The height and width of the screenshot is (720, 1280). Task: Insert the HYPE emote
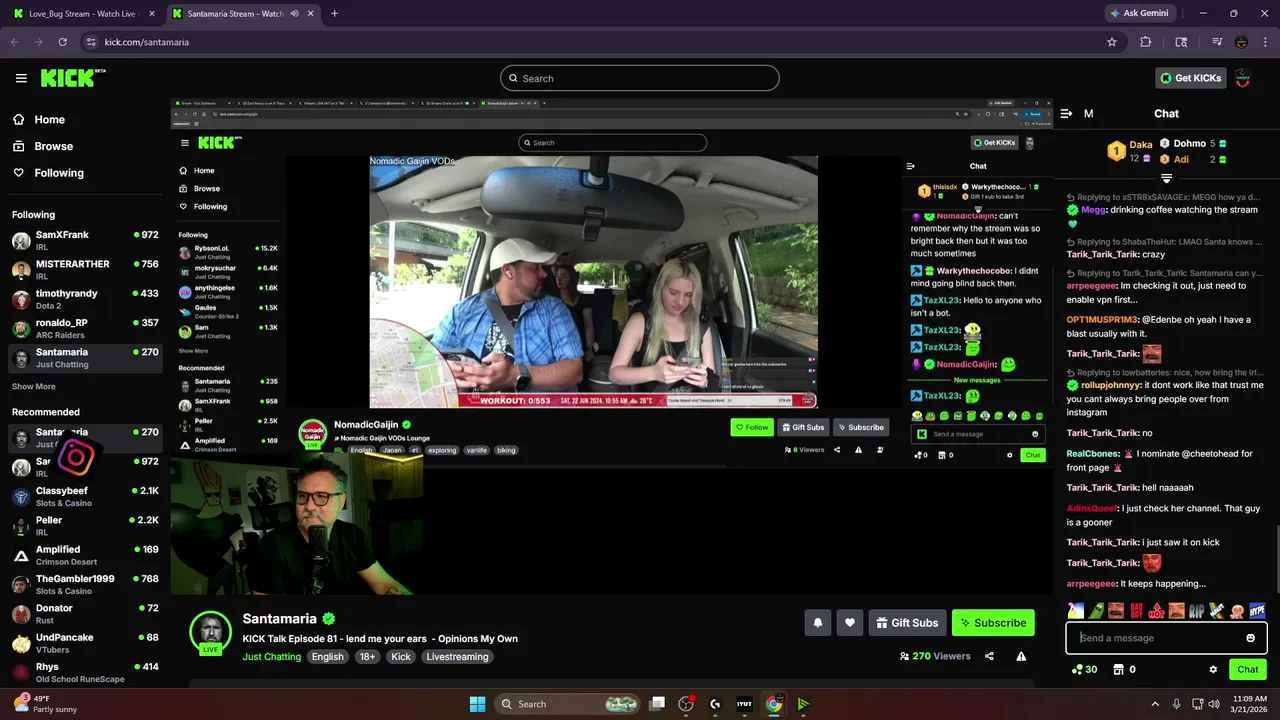[1257, 610]
